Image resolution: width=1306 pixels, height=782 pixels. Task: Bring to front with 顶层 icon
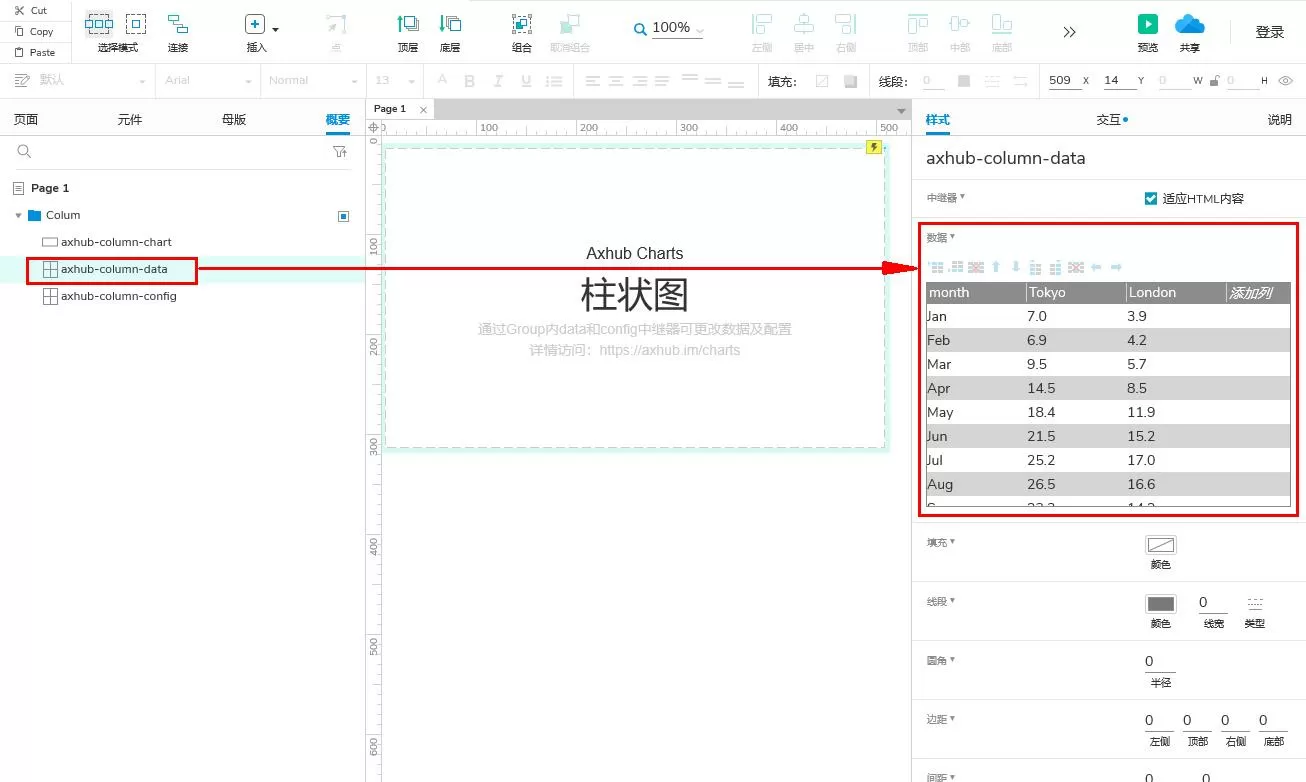408,24
